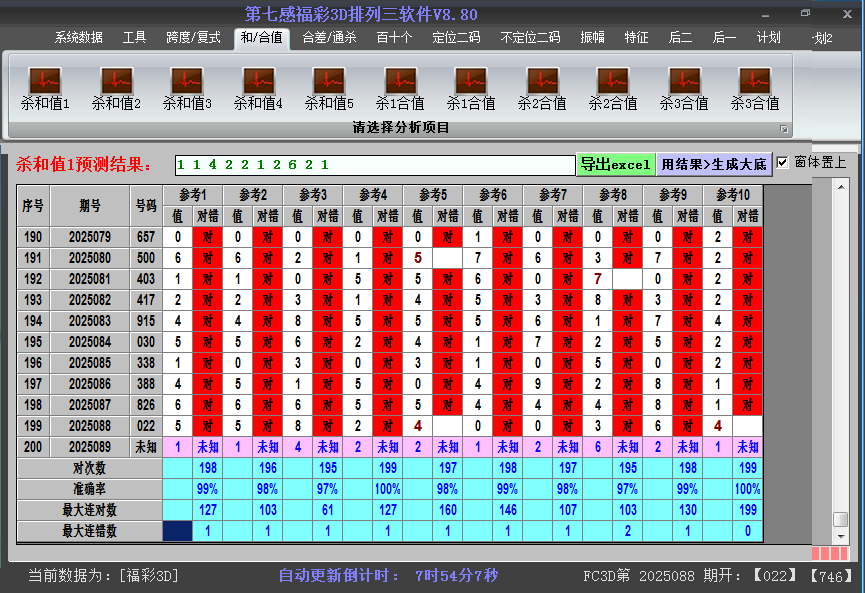Click the FC3D第 2025088 期开 status text
The width and height of the screenshot is (865, 593).
click(663, 576)
